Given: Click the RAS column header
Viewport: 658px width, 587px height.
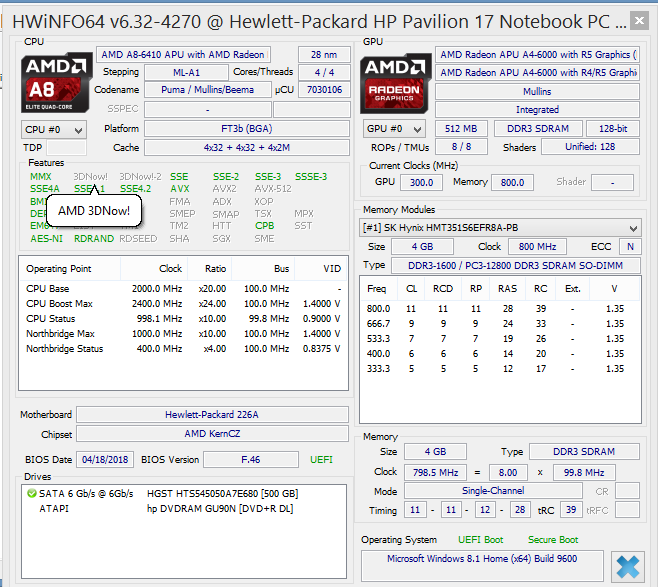Looking at the screenshot, I should coord(507,289).
